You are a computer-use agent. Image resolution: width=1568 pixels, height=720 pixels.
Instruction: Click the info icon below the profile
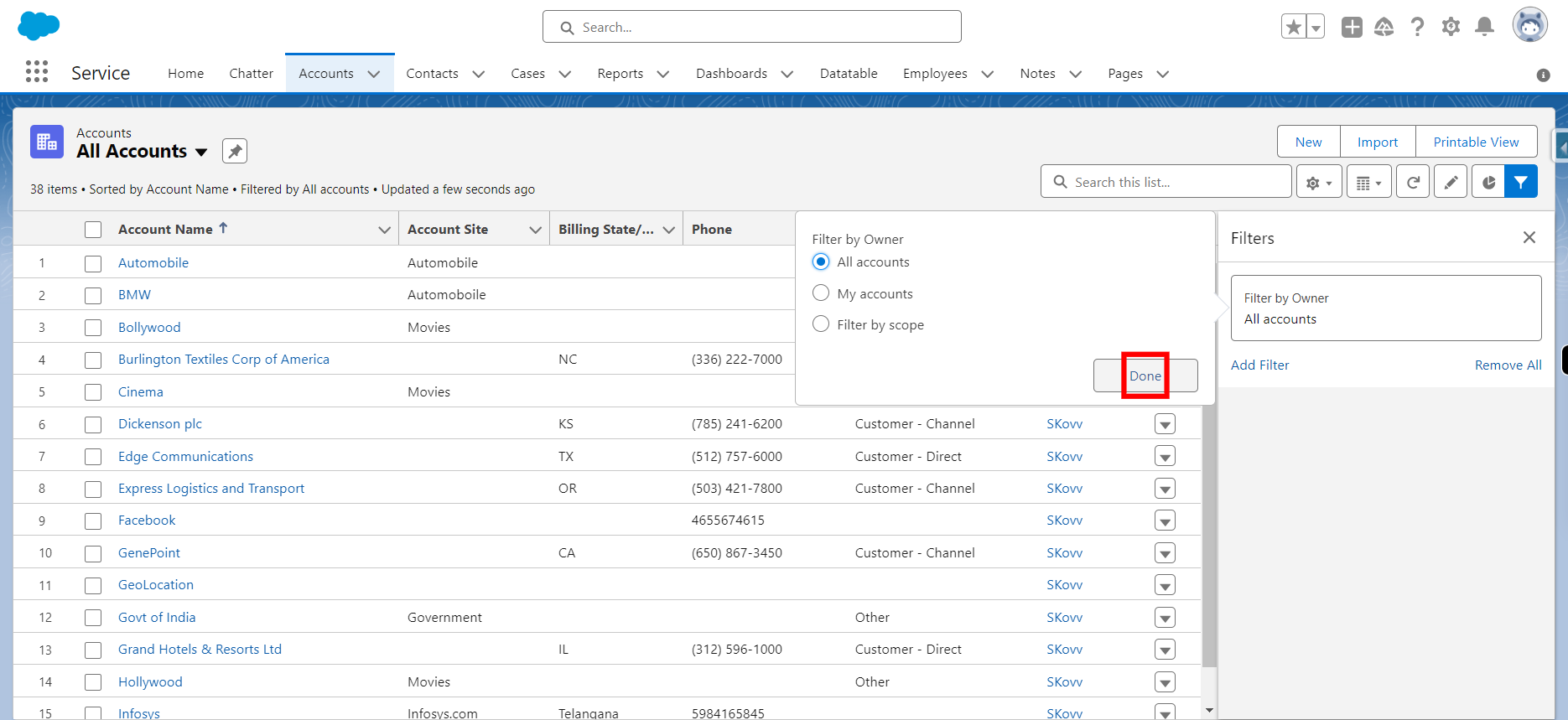pyautogui.click(x=1543, y=75)
